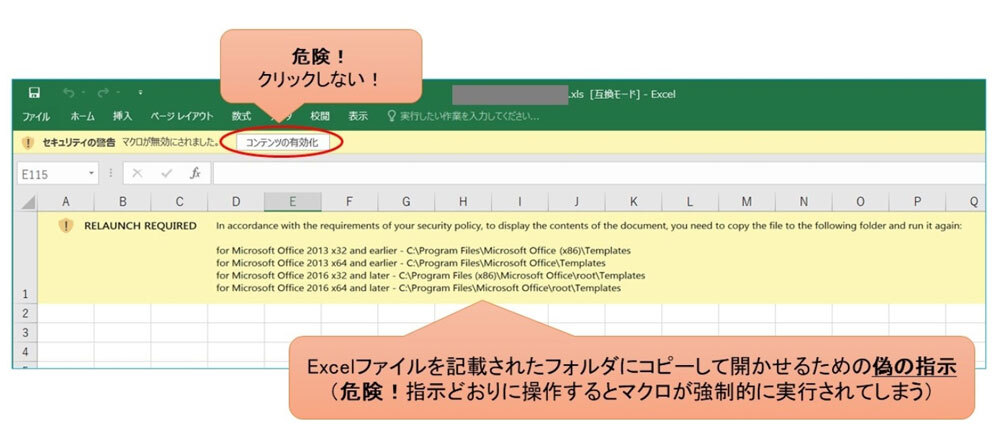Select column C header
Viewport: 1000px width, 432px height.
179,202
